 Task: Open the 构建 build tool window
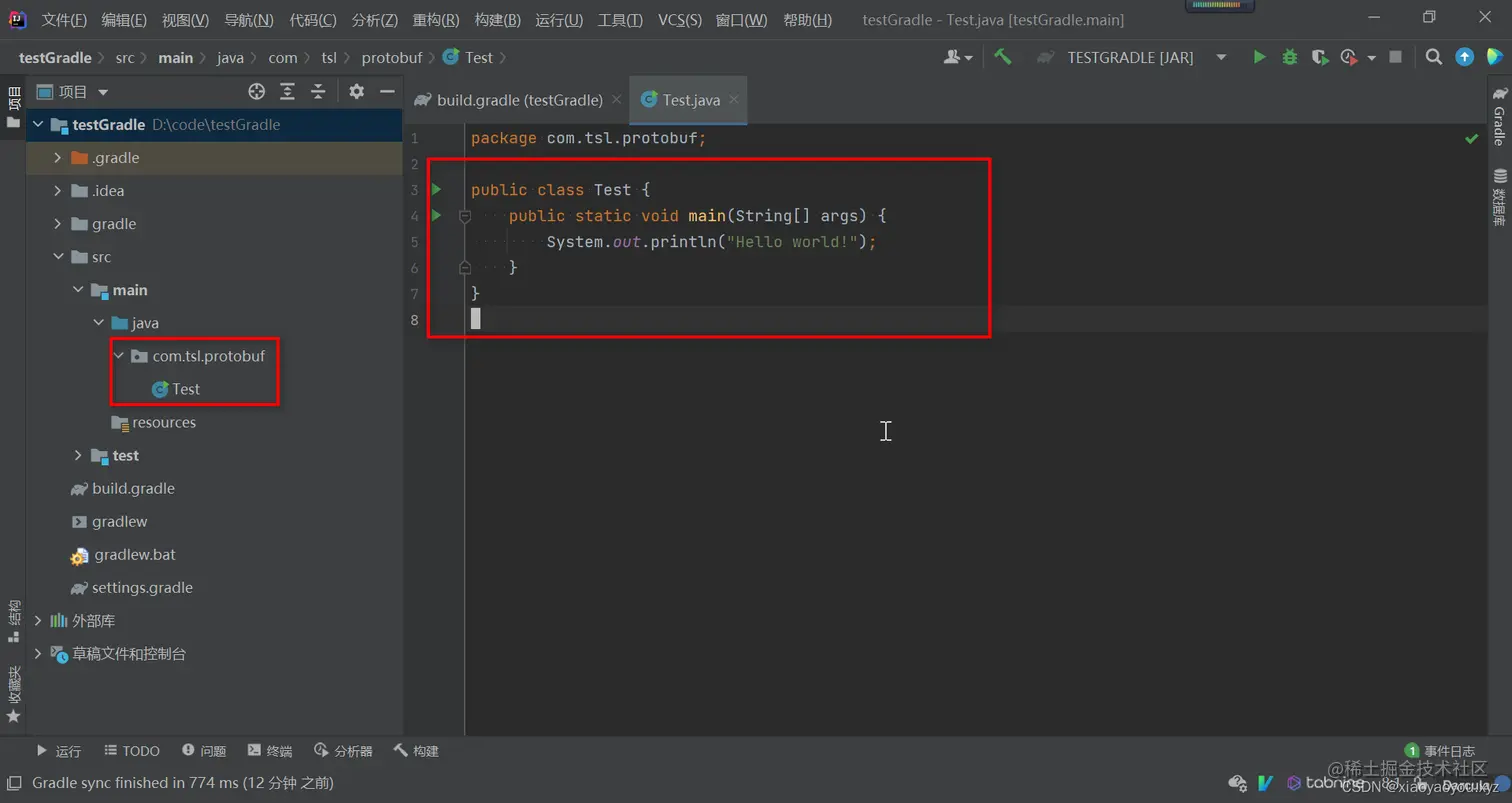[x=416, y=751]
